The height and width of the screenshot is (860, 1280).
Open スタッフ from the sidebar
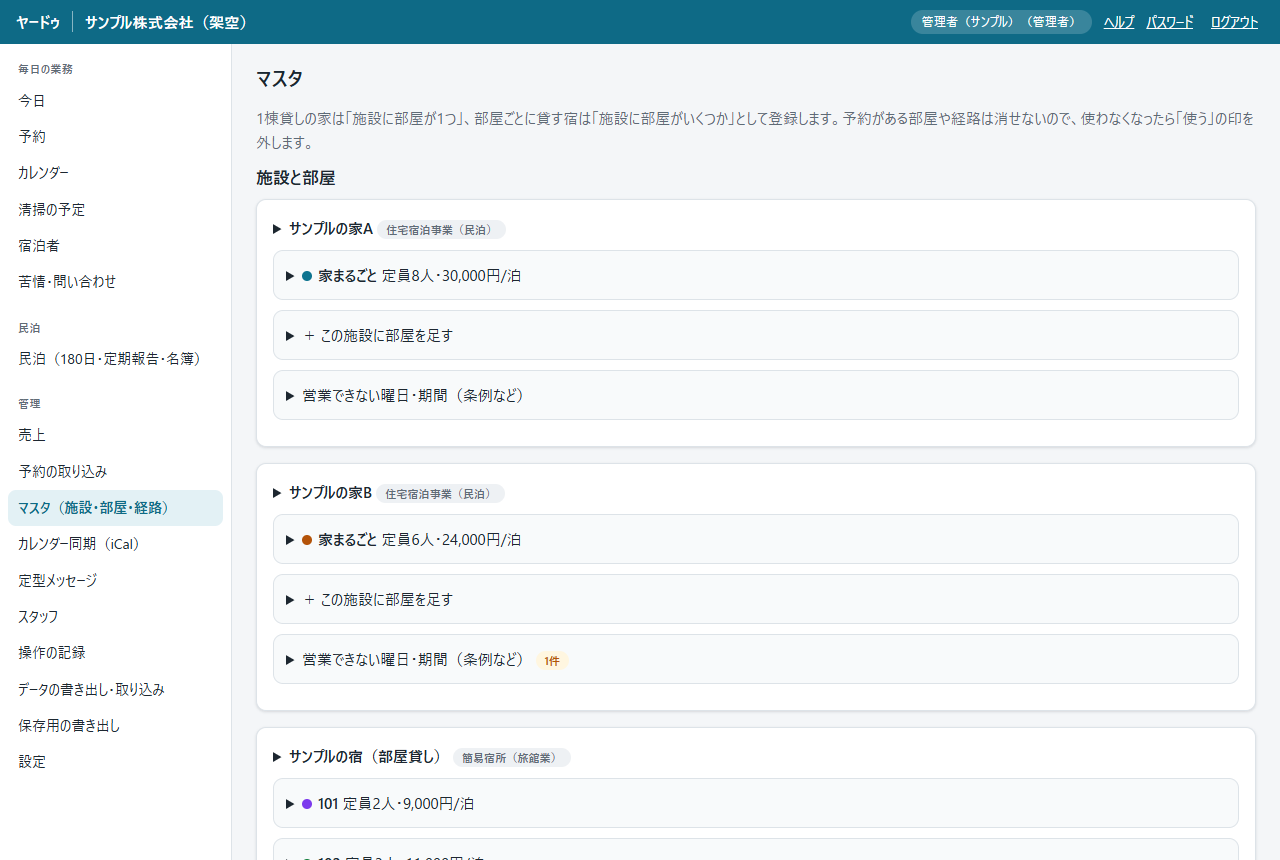[x=115, y=616]
